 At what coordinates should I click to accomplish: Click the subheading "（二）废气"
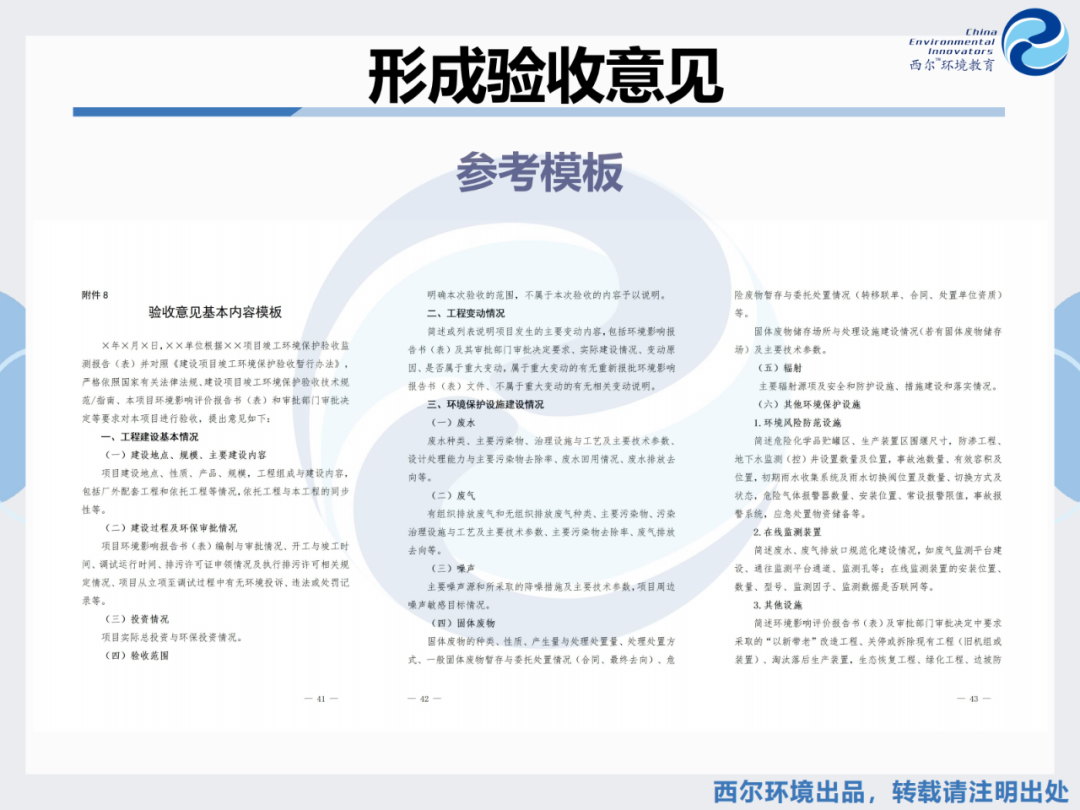pos(453,495)
